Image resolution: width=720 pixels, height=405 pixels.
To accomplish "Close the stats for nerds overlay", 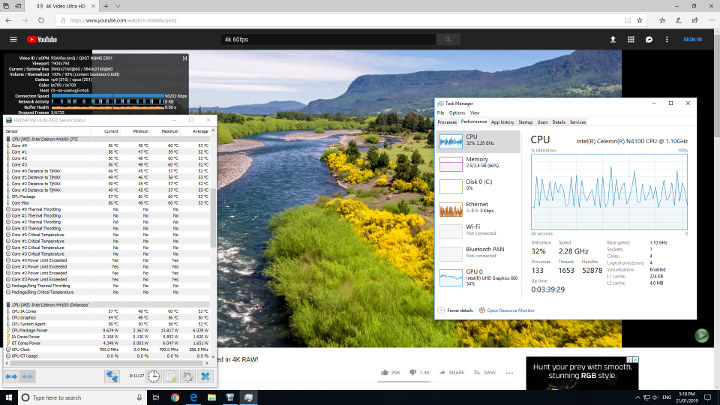I will (186, 56).
